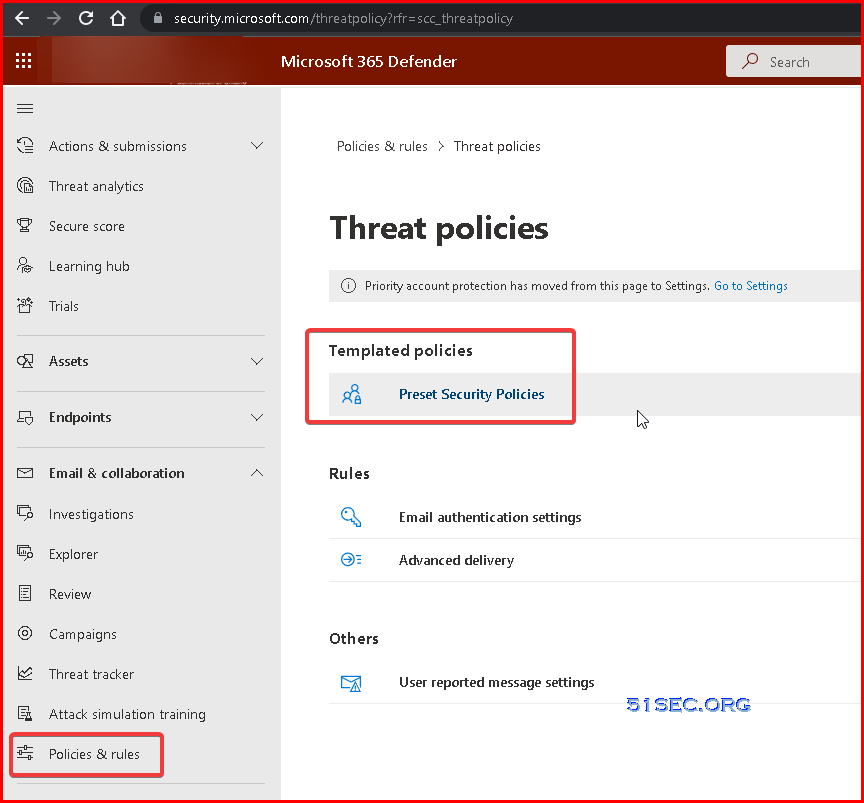The width and height of the screenshot is (864, 803).
Task: Click the Attack simulation training icon
Action: point(25,713)
